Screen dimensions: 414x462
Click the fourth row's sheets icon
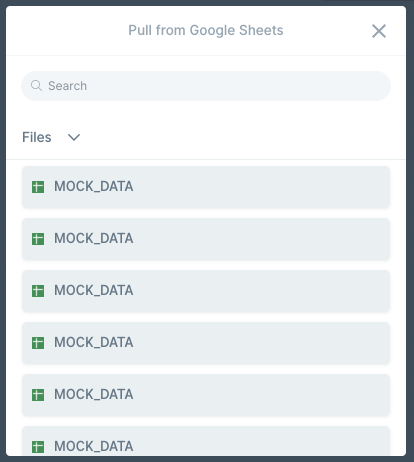tap(38, 343)
